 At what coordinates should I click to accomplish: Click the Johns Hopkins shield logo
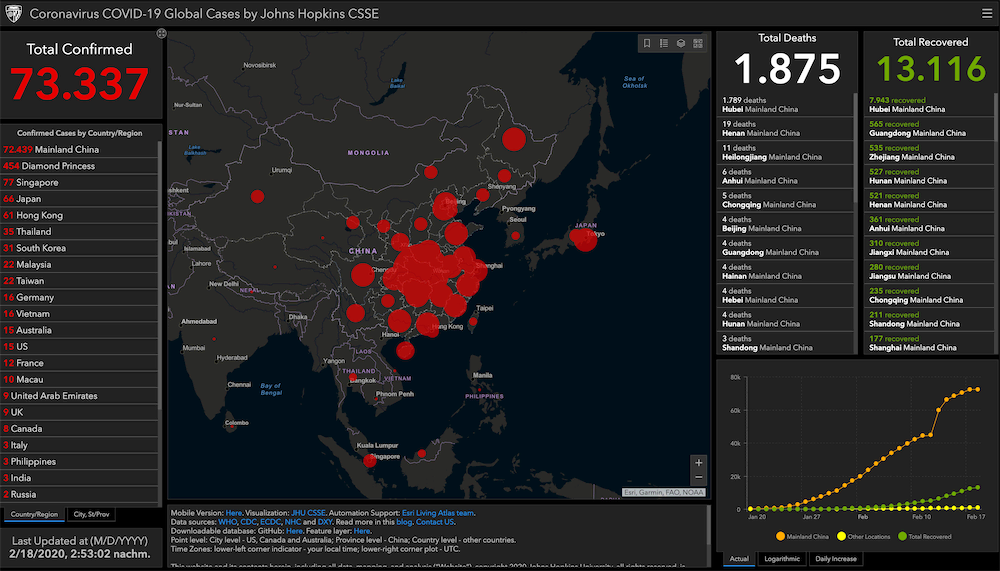(x=13, y=13)
